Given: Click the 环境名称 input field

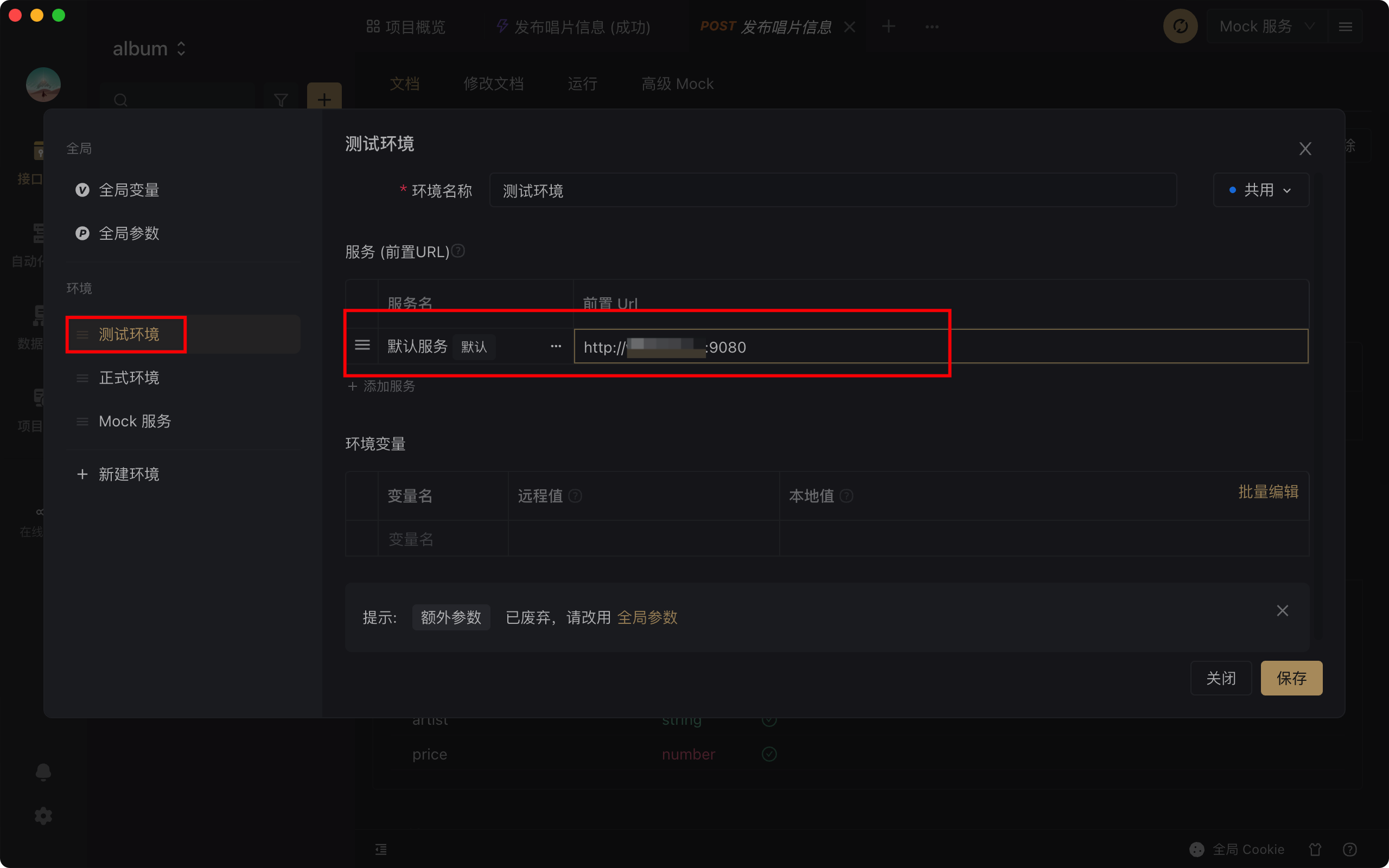Looking at the screenshot, I should [832, 190].
